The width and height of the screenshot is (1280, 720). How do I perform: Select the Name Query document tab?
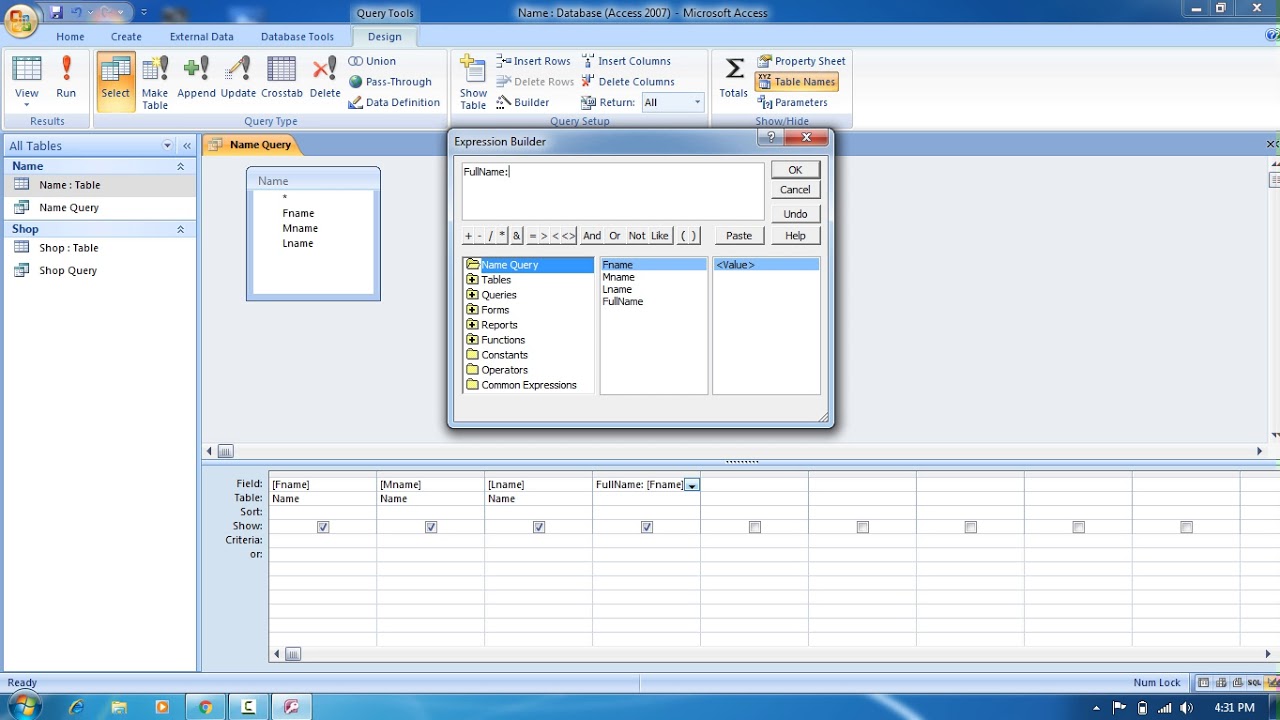pos(251,145)
